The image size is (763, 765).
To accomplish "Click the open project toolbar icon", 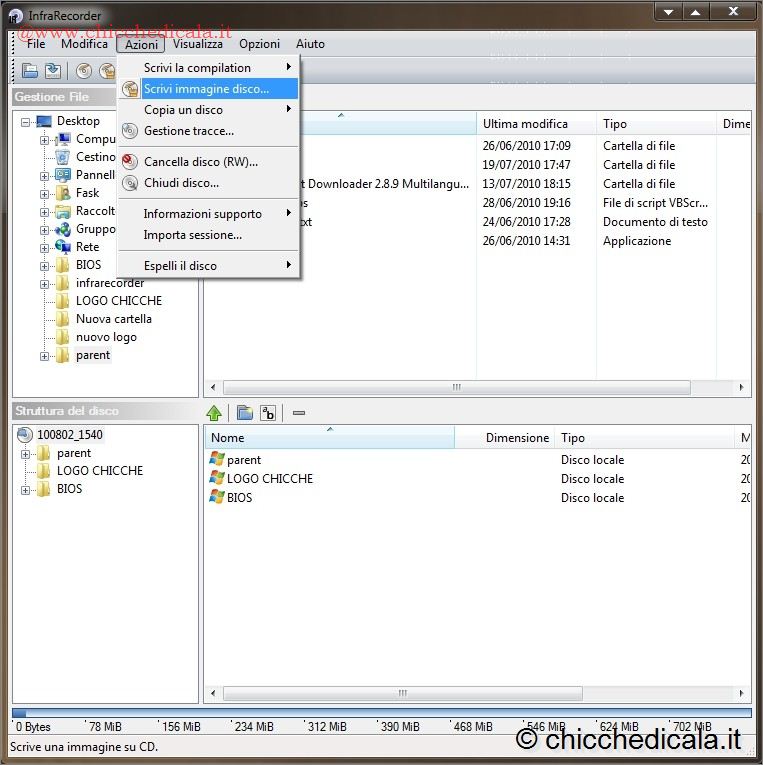I will coord(30,71).
